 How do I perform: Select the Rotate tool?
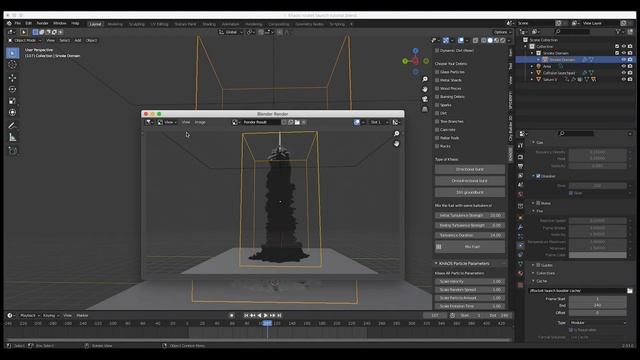13,89
